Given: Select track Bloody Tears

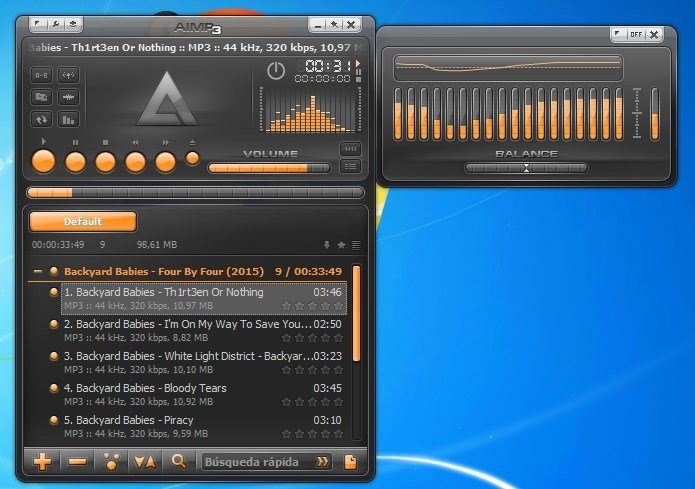Looking at the screenshot, I should [x=203, y=394].
